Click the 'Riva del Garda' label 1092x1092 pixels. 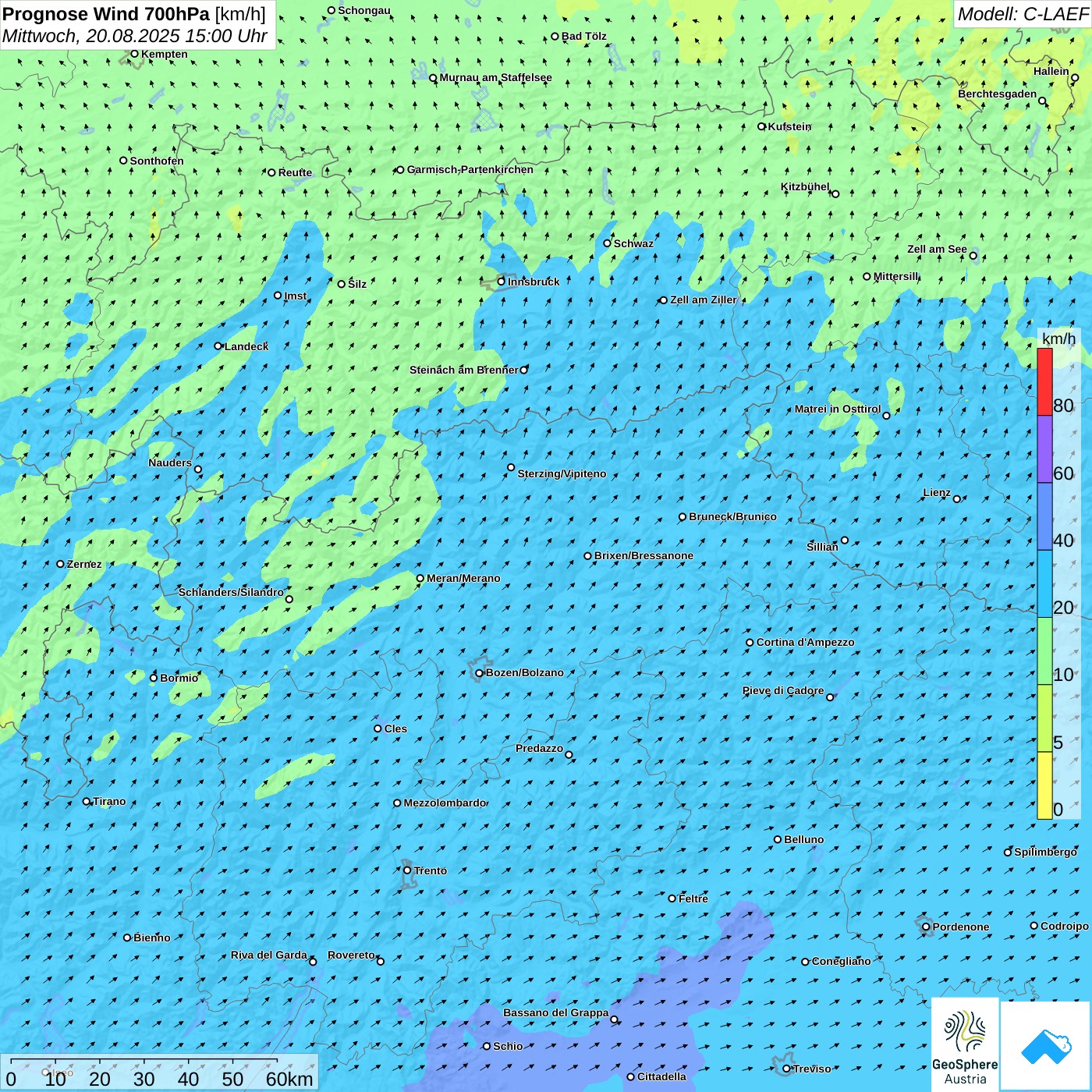pyautogui.click(x=269, y=955)
